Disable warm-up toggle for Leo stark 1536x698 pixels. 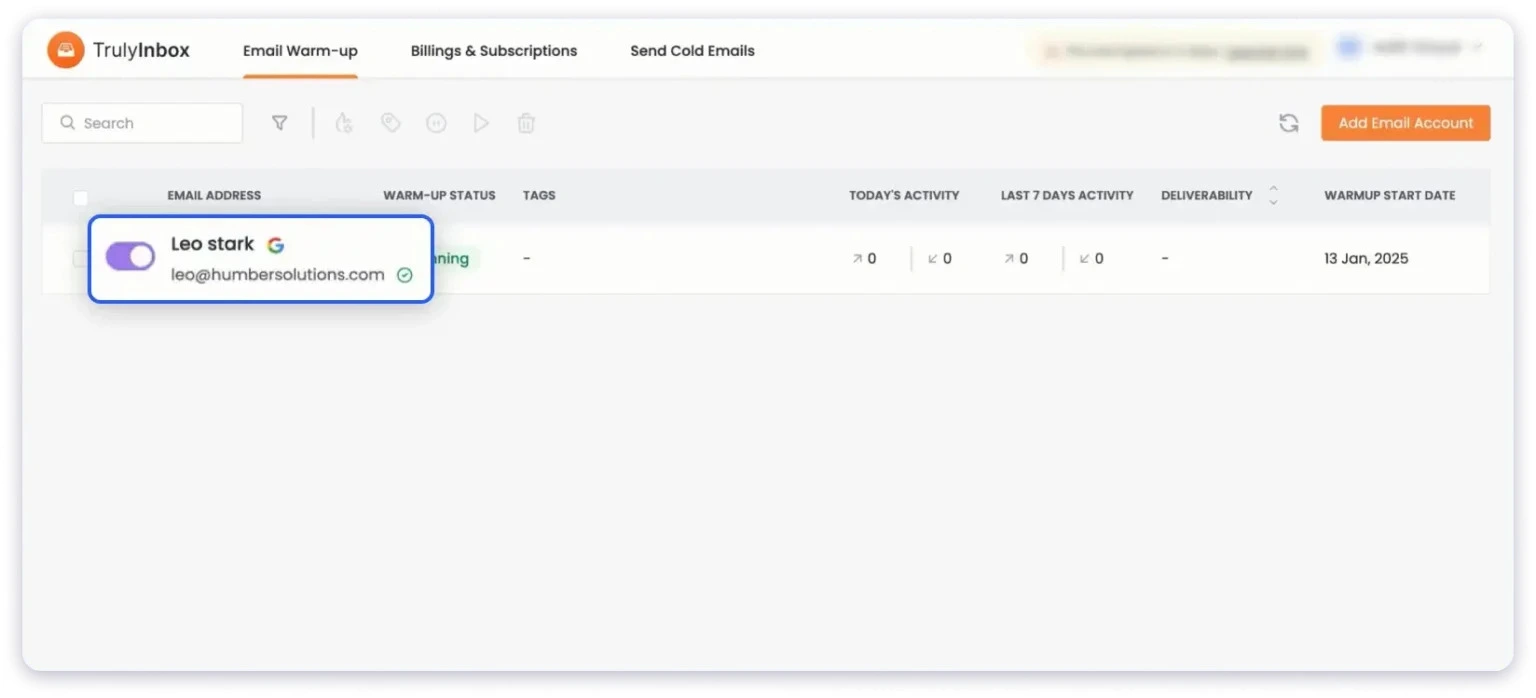129,257
